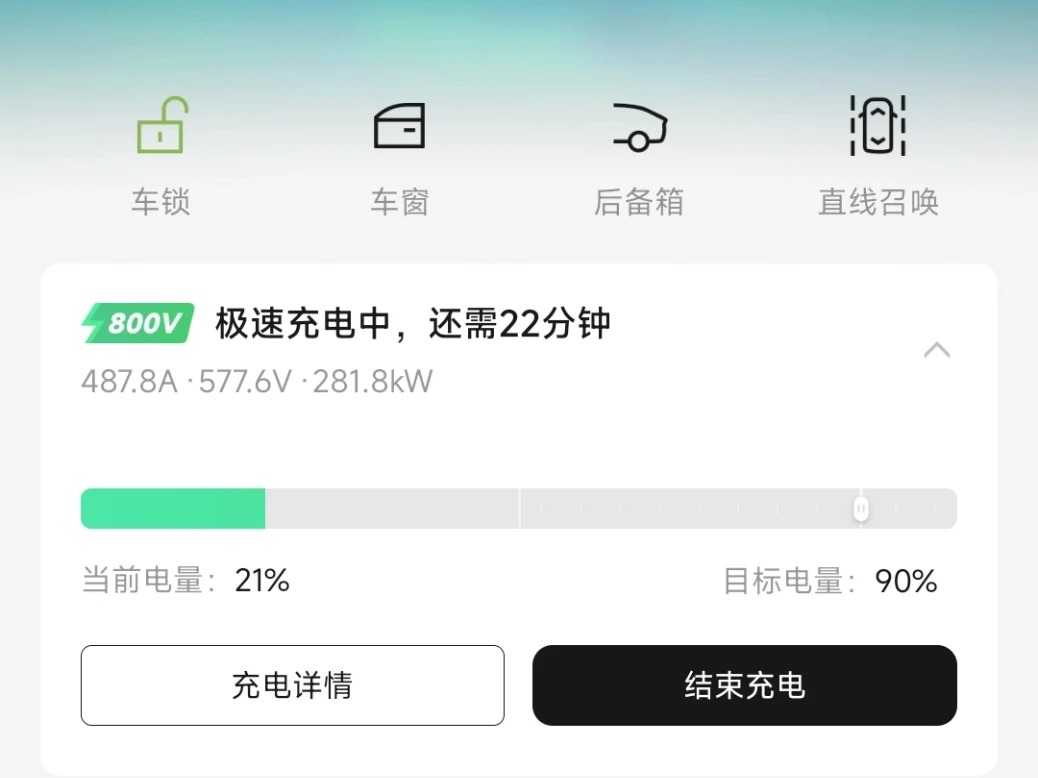
Task: Tap the 目标电量 target level label
Action: pyautogui.click(x=789, y=581)
